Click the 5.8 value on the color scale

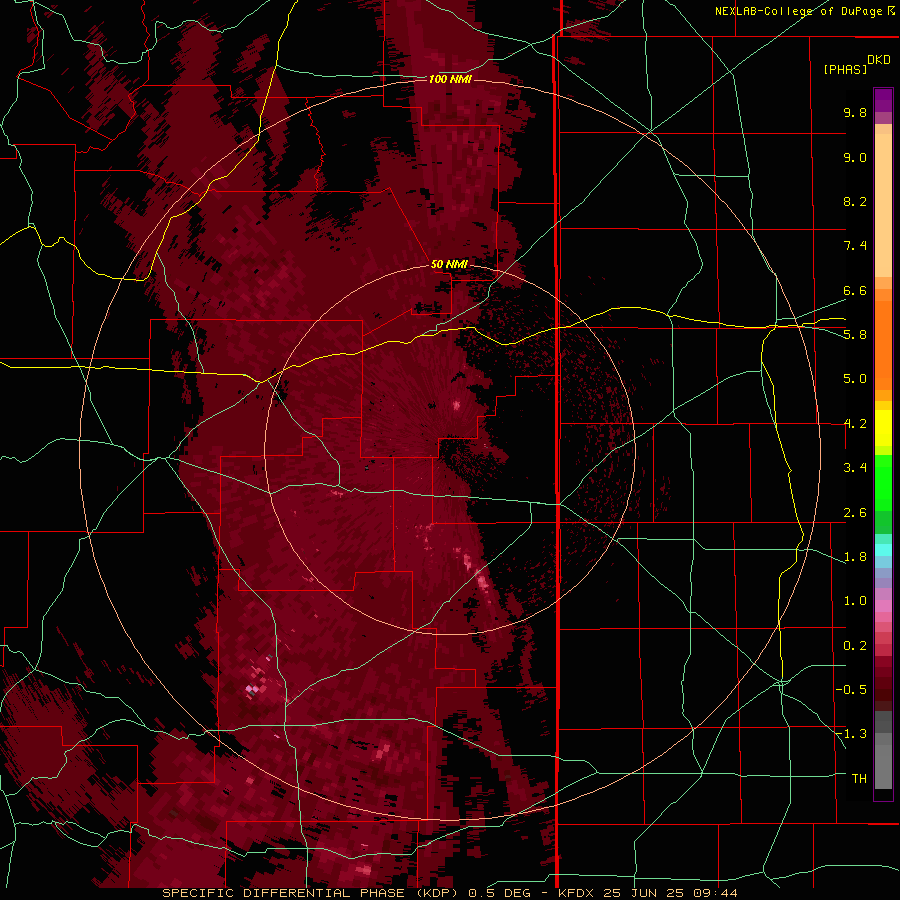pos(855,334)
